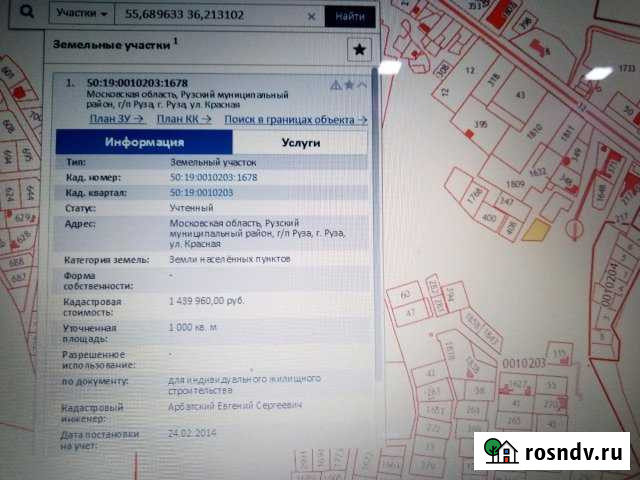Image resolution: width=640 pixels, height=480 pixels.
Task: Click Поиск в границах объекта link
Action: [x=295, y=119]
